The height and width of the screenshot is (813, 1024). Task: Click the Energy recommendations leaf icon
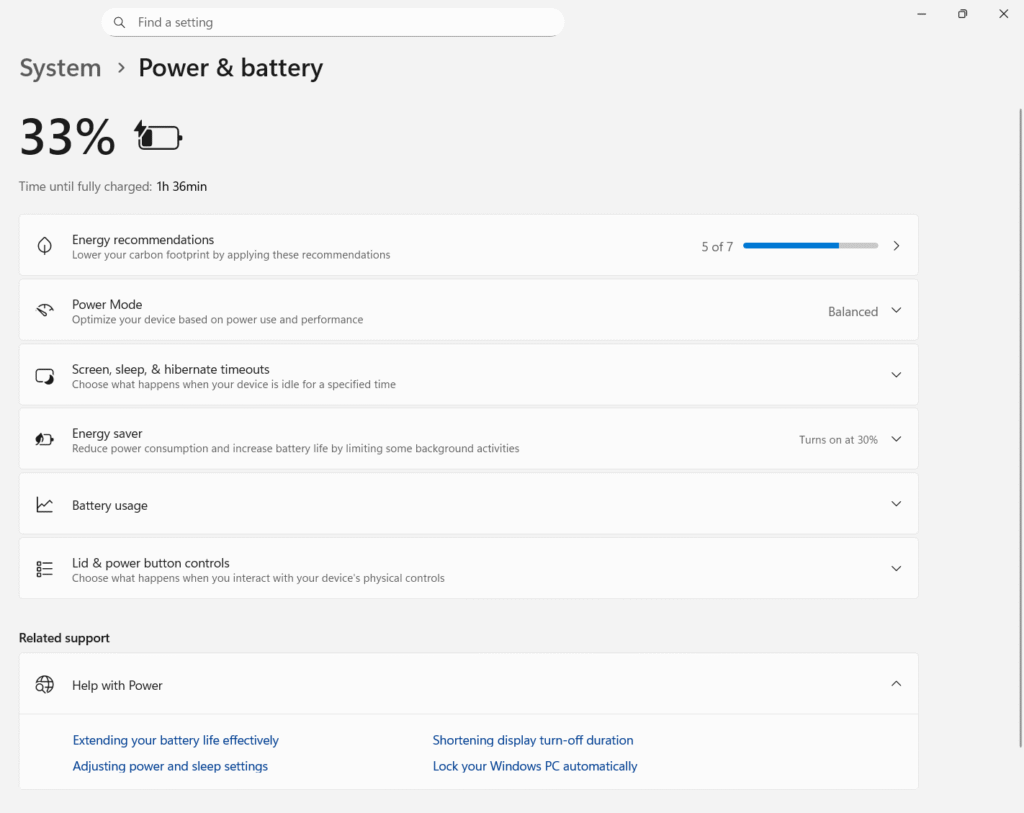(x=44, y=245)
